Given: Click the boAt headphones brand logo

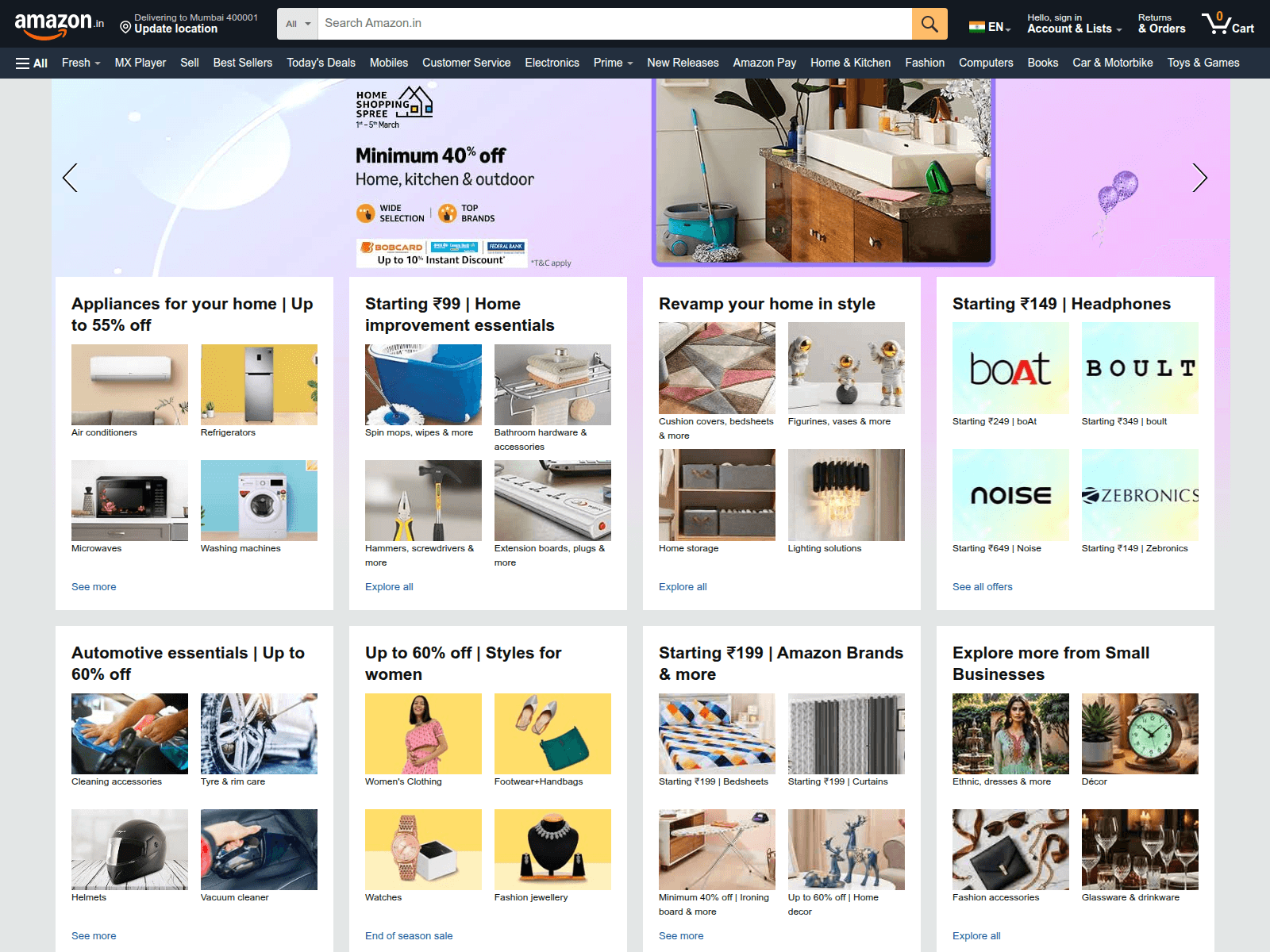Looking at the screenshot, I should (x=1010, y=368).
